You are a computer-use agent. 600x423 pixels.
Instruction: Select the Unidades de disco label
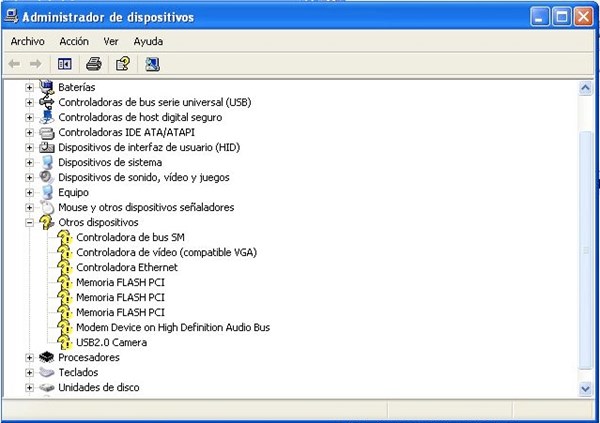(x=99, y=387)
